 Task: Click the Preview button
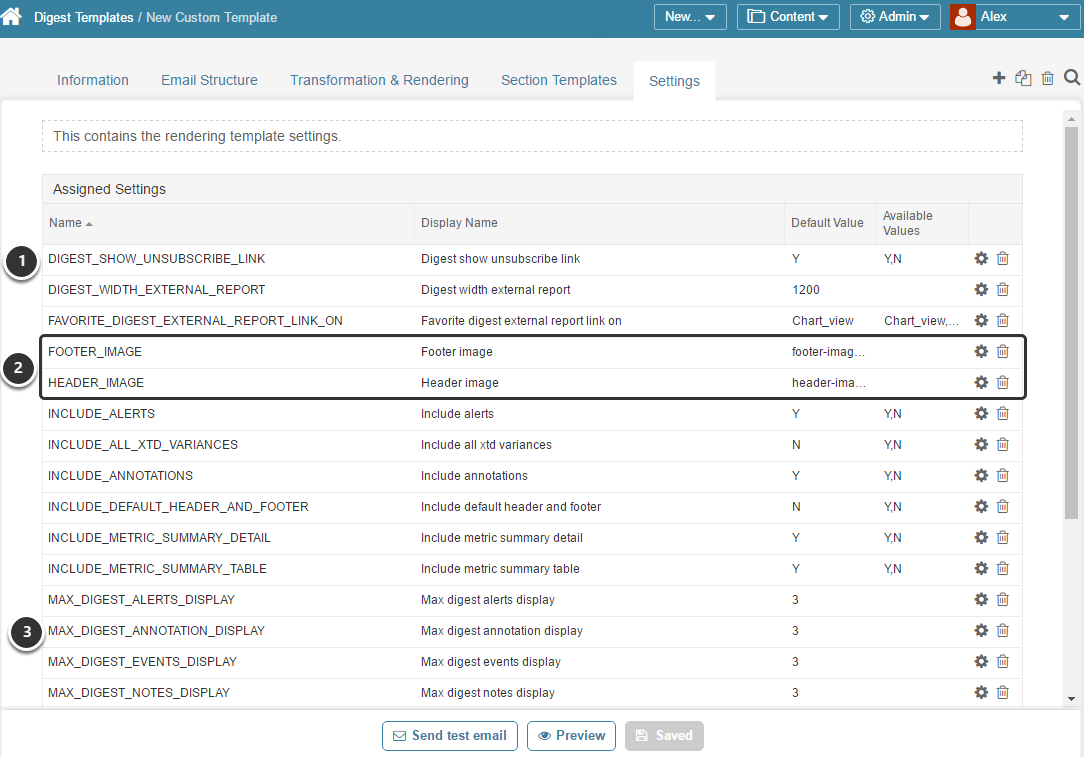pyautogui.click(x=571, y=736)
